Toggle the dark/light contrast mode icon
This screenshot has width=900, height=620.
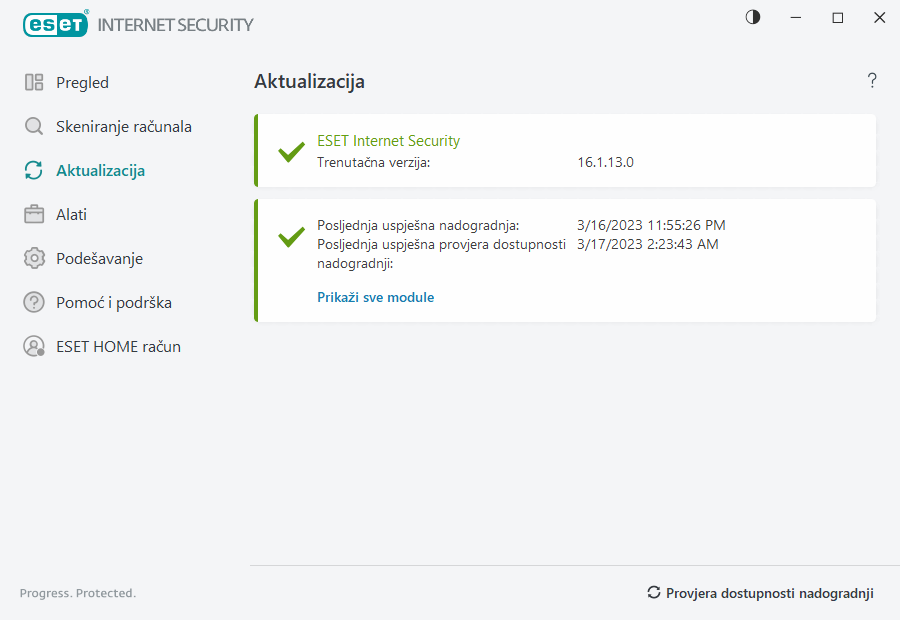[753, 18]
